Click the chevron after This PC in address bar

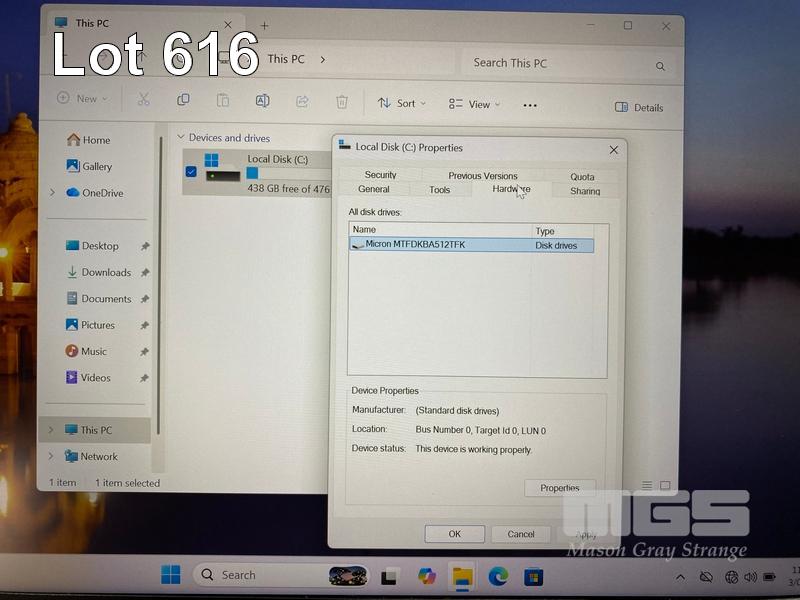point(322,60)
